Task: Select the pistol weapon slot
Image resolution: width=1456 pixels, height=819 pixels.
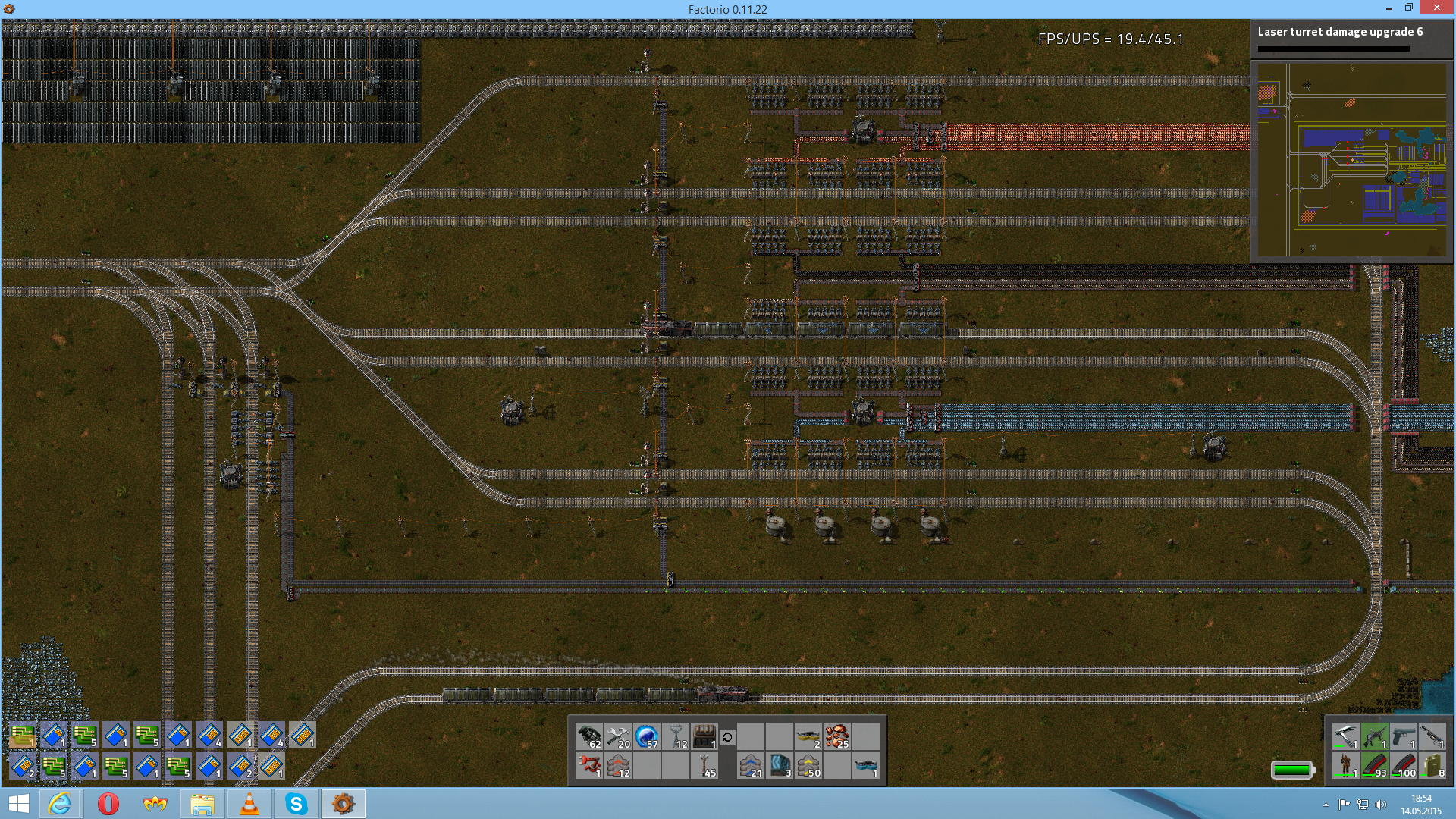Action: pyautogui.click(x=1403, y=736)
